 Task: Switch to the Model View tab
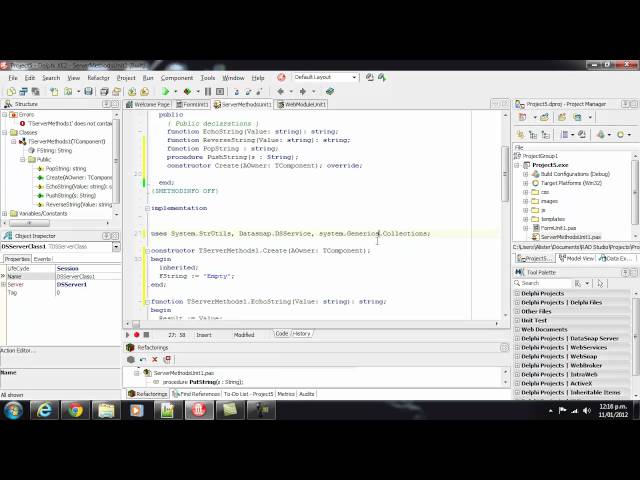point(576,258)
